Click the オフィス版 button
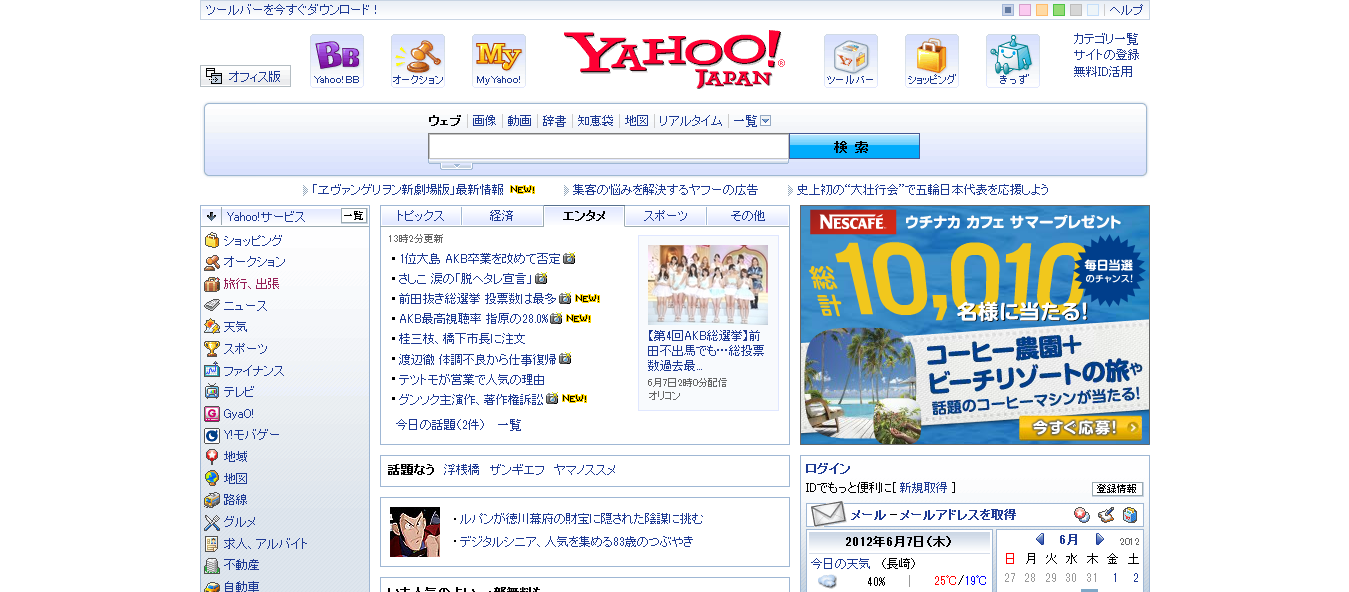 [x=246, y=76]
